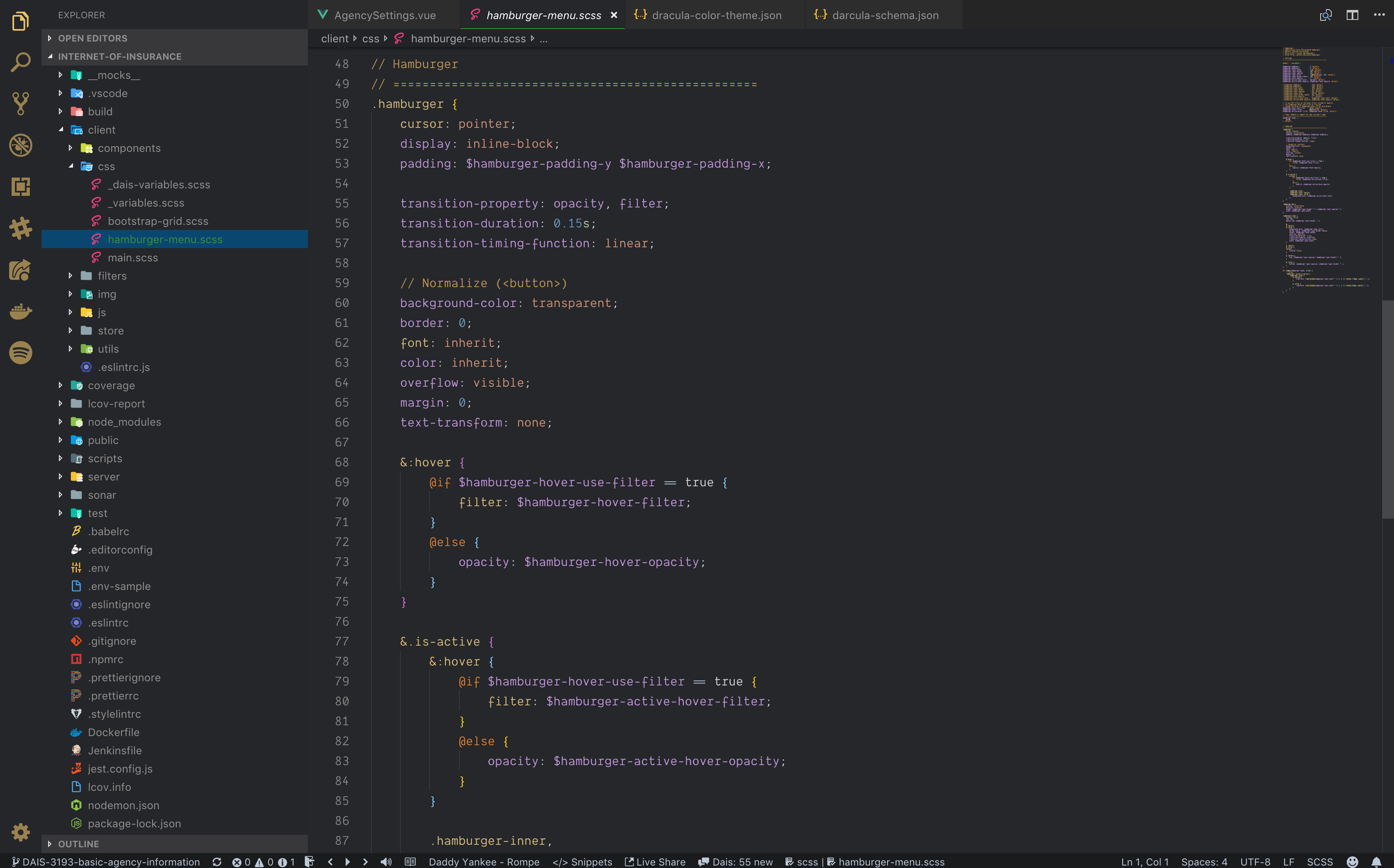Collapse the css folder
The height and width of the screenshot is (868, 1394).
tap(71, 166)
